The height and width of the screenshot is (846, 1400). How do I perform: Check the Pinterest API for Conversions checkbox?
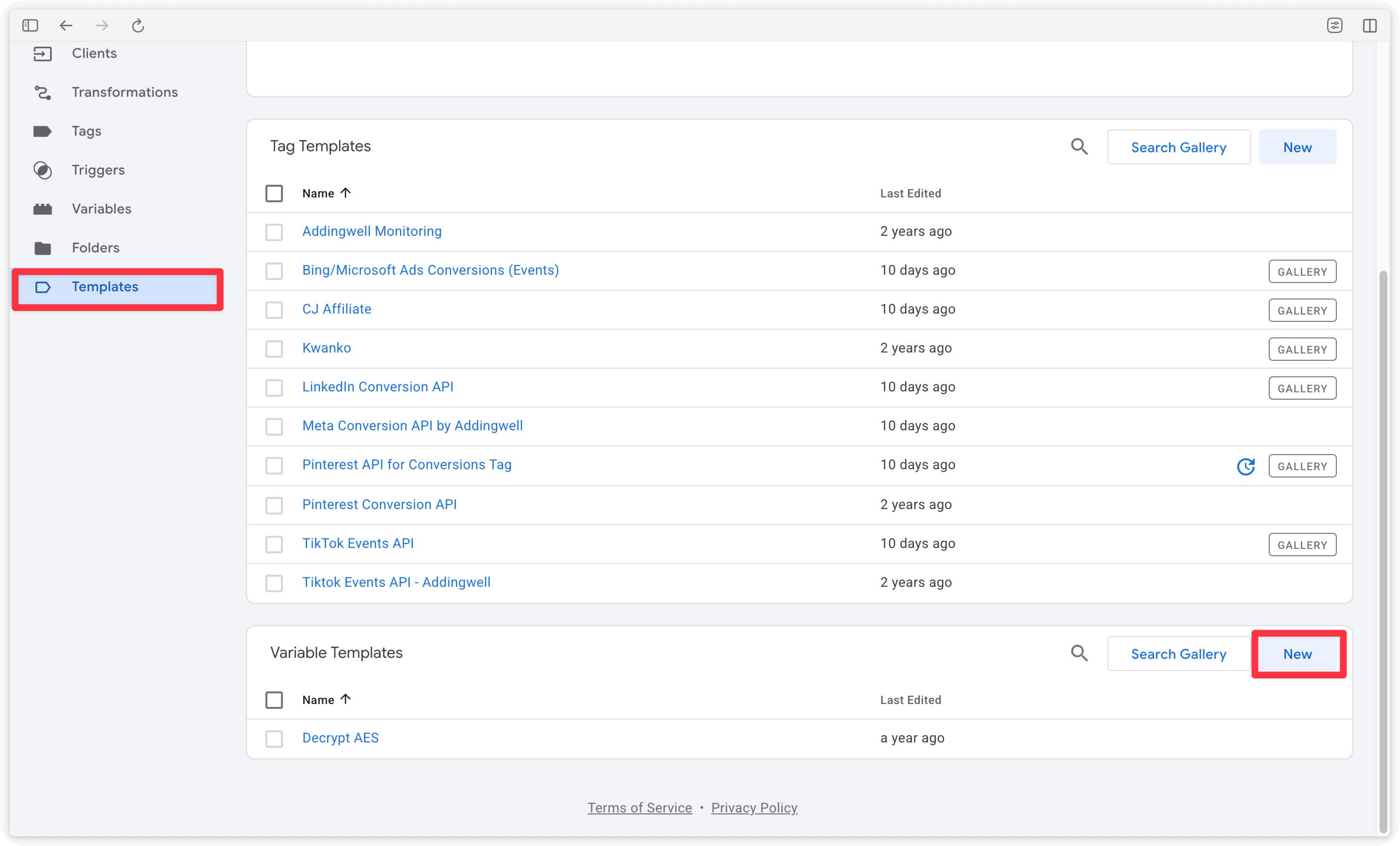274,465
